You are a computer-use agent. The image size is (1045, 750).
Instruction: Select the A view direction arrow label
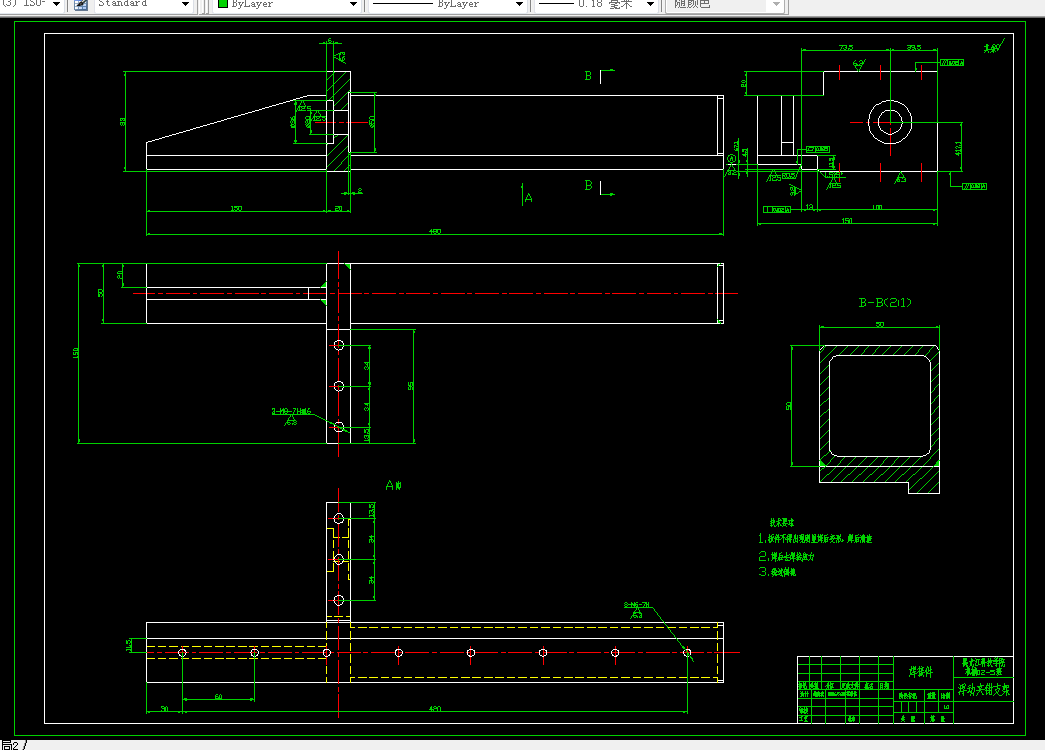point(528,197)
